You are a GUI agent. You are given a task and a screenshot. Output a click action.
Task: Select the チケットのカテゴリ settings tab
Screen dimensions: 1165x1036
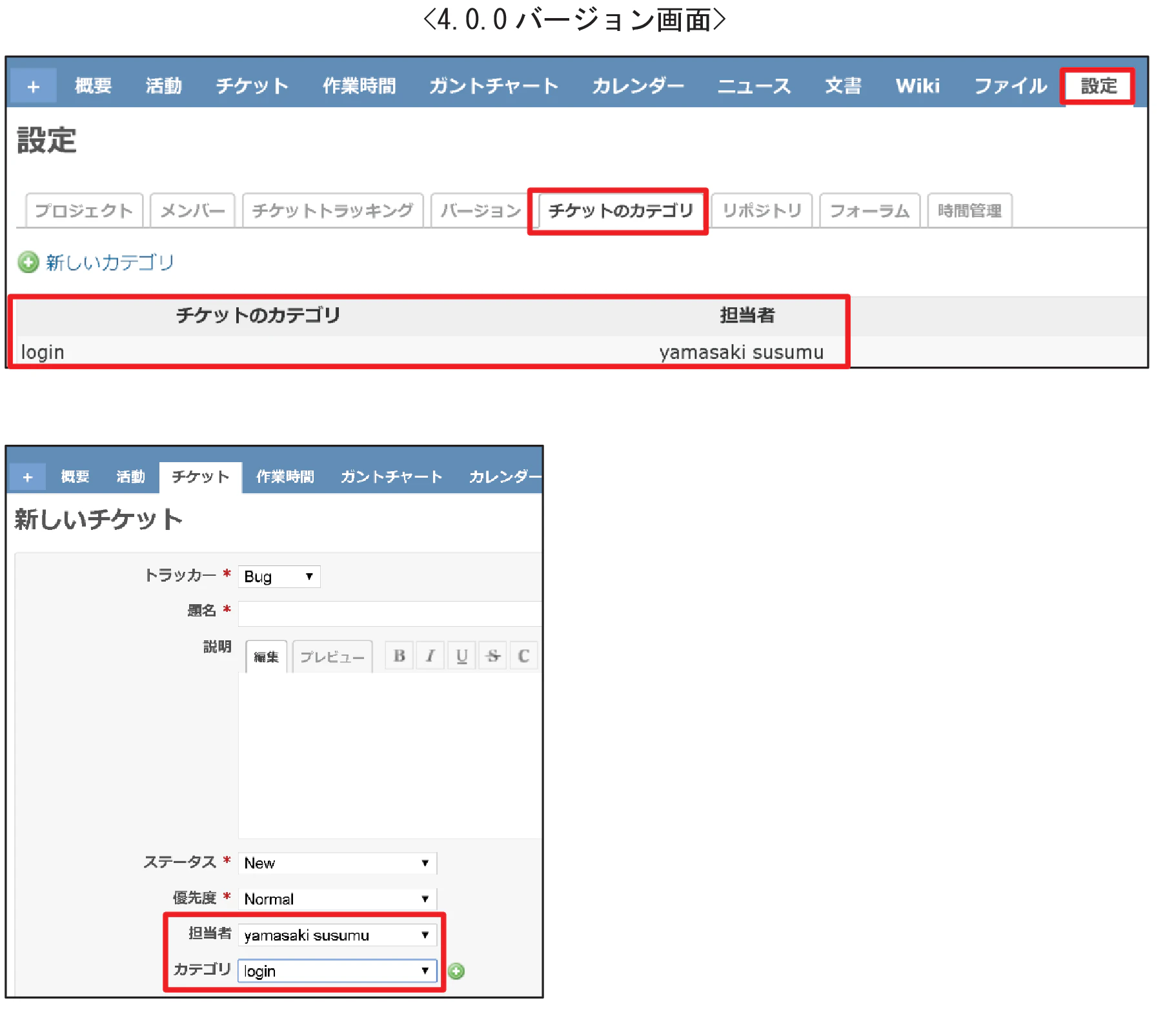click(620, 210)
